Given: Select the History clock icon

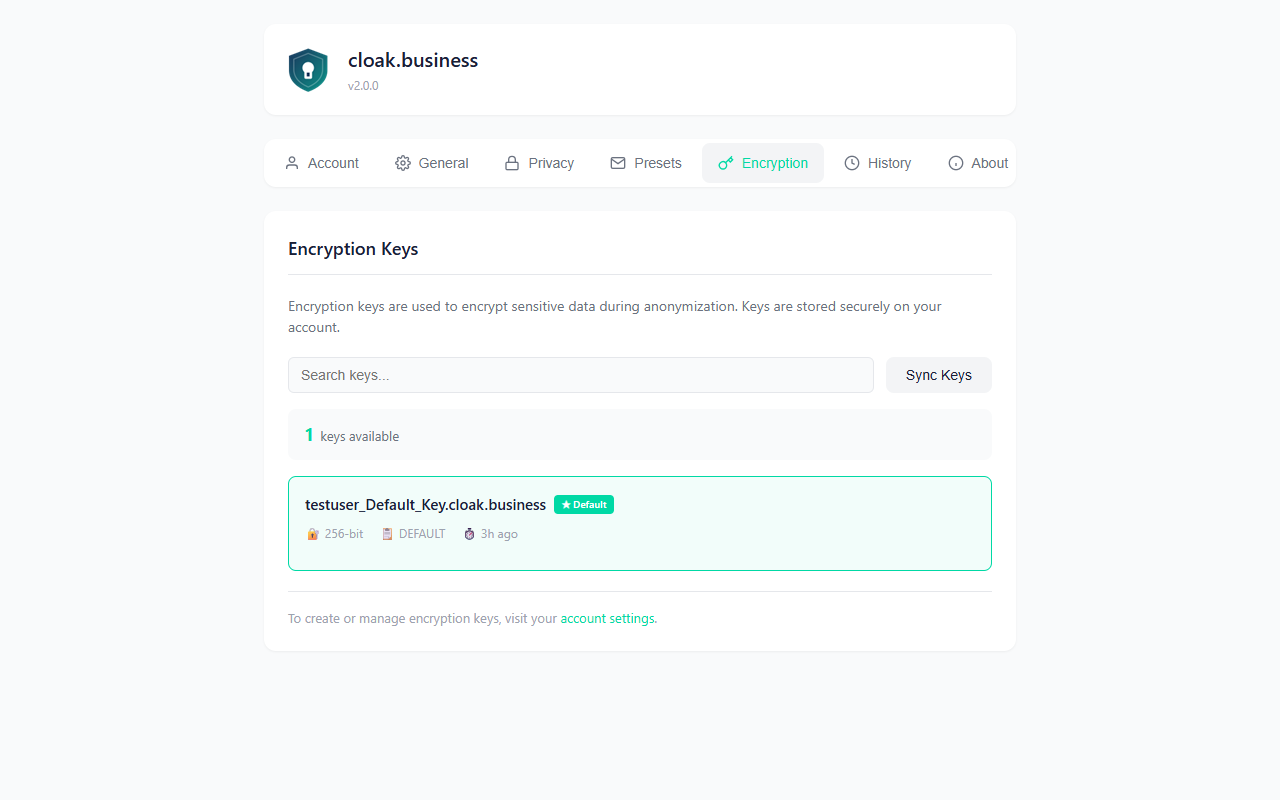Looking at the screenshot, I should coord(851,162).
